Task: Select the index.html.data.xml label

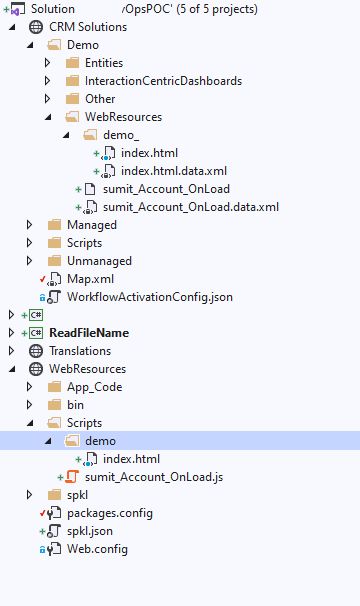Action: click(x=174, y=171)
